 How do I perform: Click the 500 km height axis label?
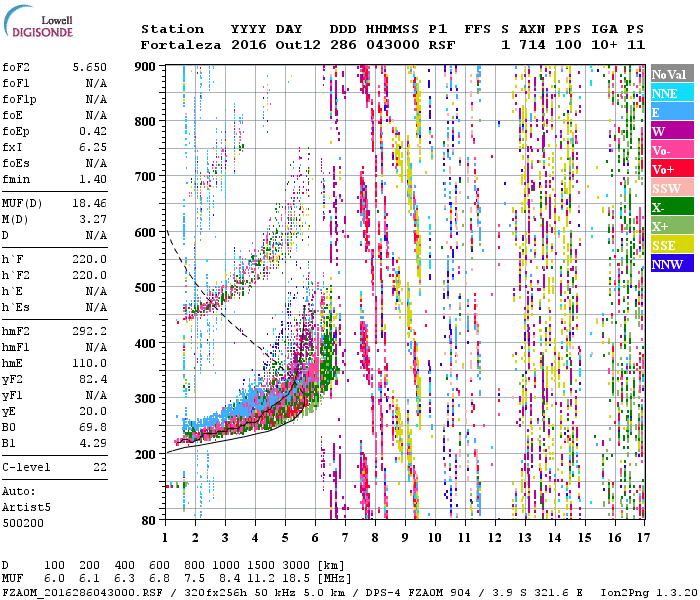point(145,288)
